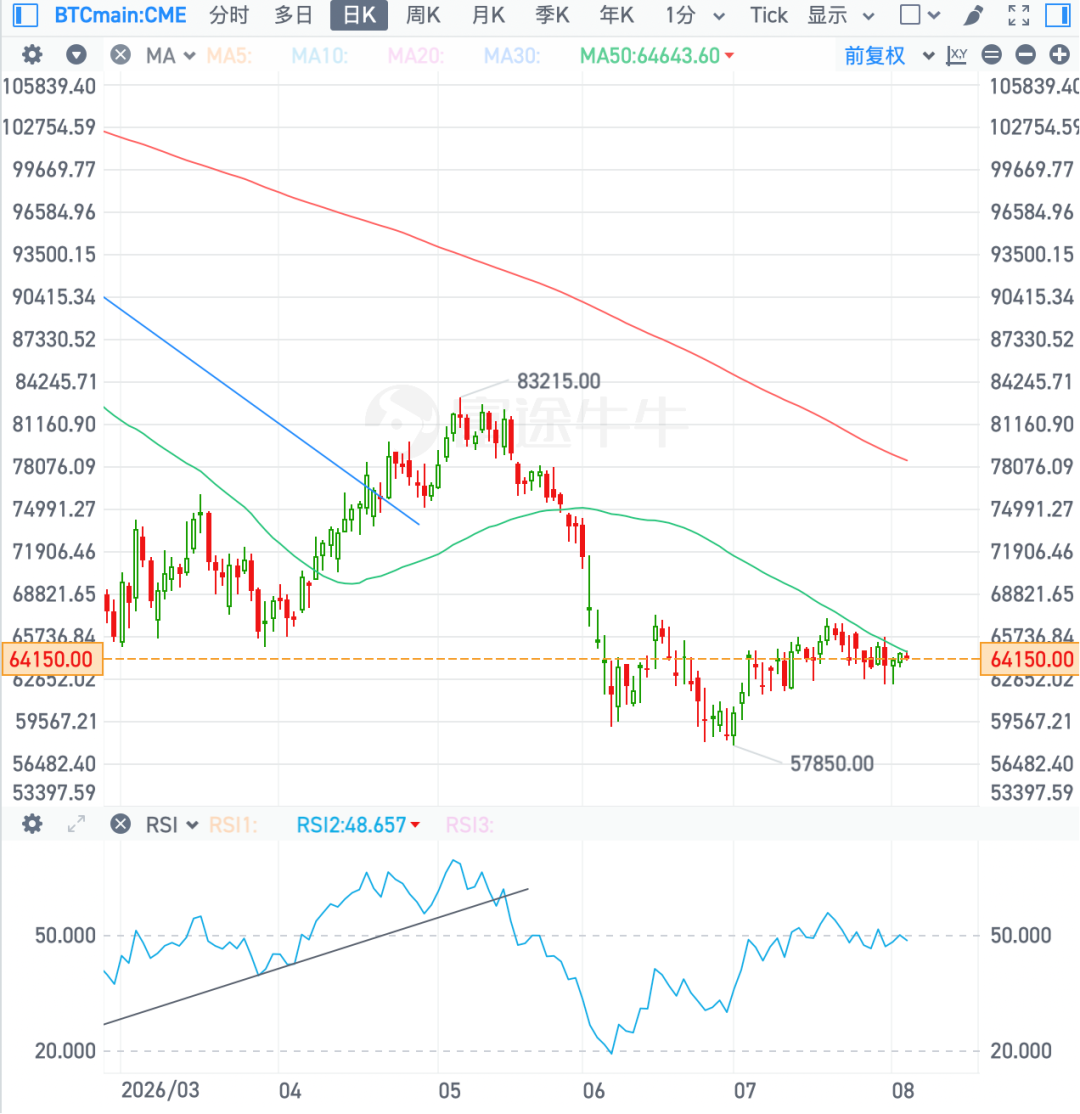Switch to Tick view
The height and width of the screenshot is (1114, 1080).
(769, 15)
